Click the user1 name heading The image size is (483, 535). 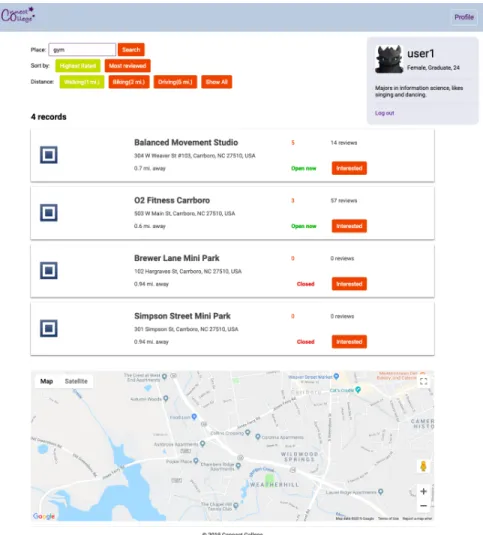[x=421, y=54]
